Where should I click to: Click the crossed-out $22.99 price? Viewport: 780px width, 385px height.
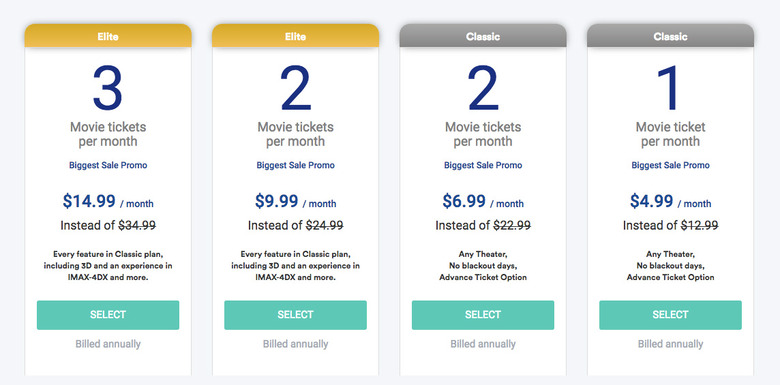point(512,225)
